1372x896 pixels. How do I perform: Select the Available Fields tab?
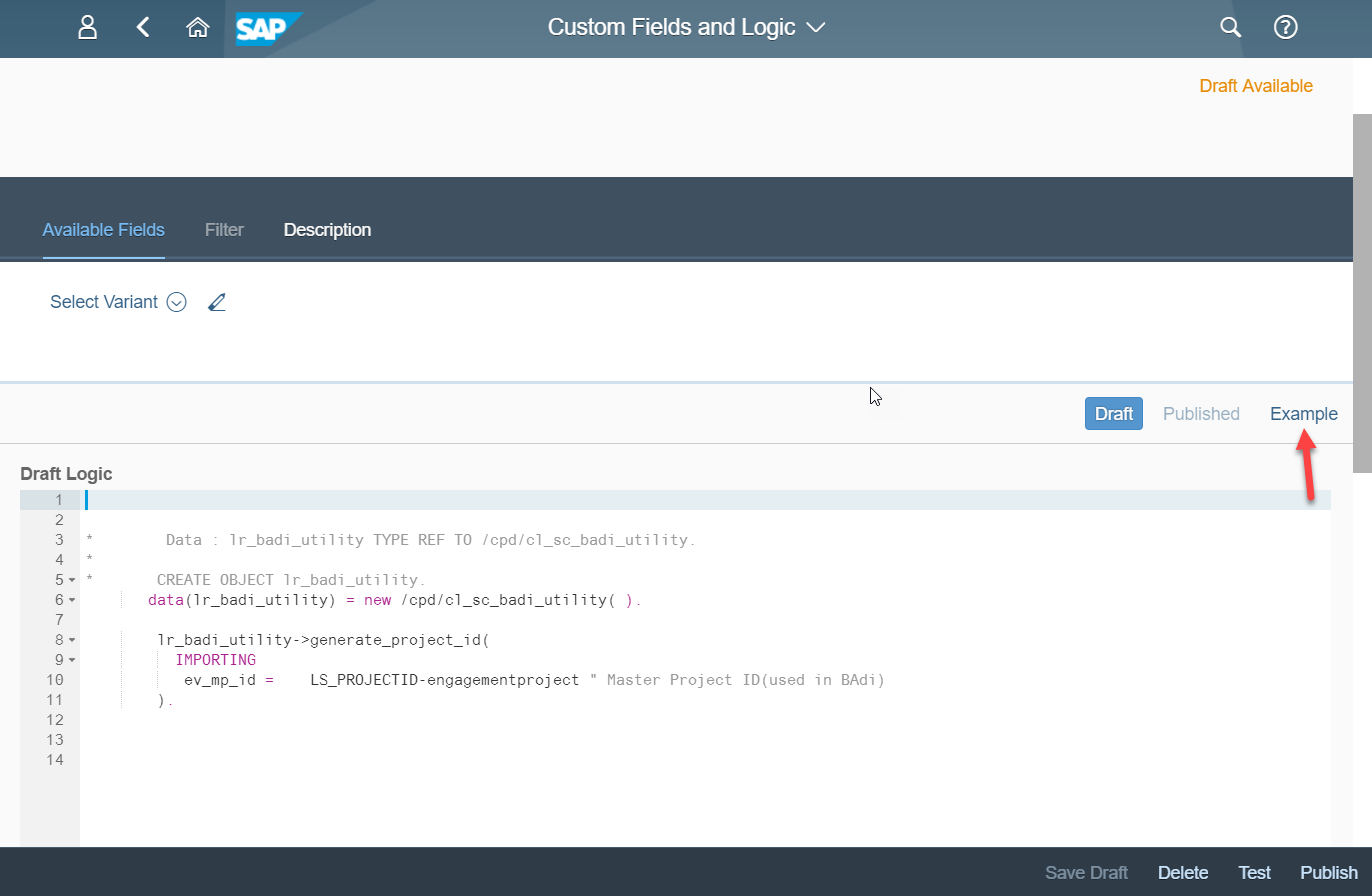103,230
